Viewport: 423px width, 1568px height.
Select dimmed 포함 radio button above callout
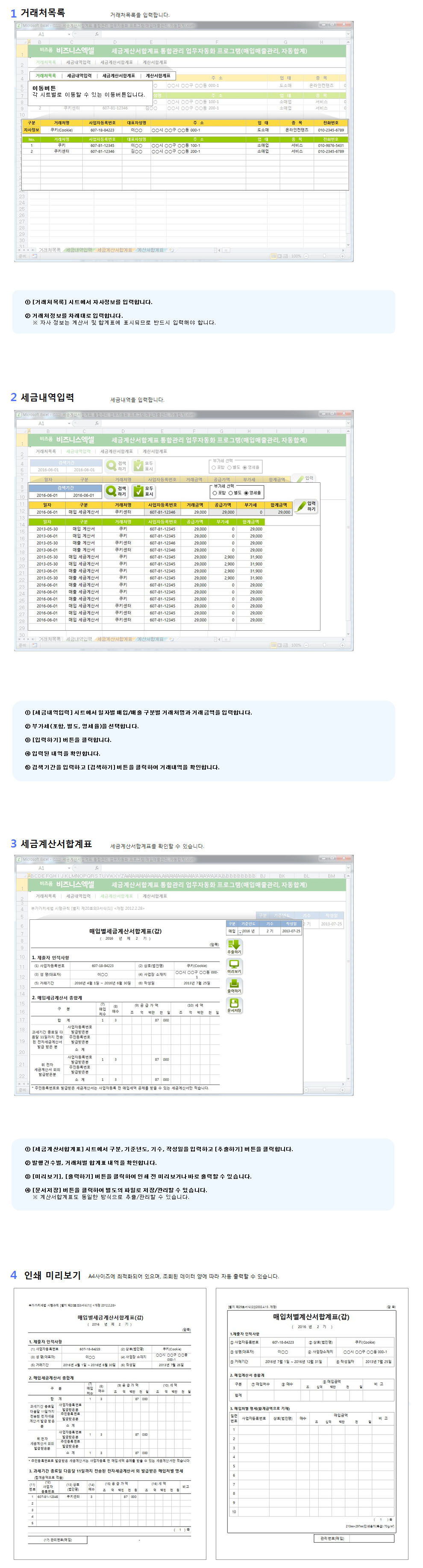point(214,467)
